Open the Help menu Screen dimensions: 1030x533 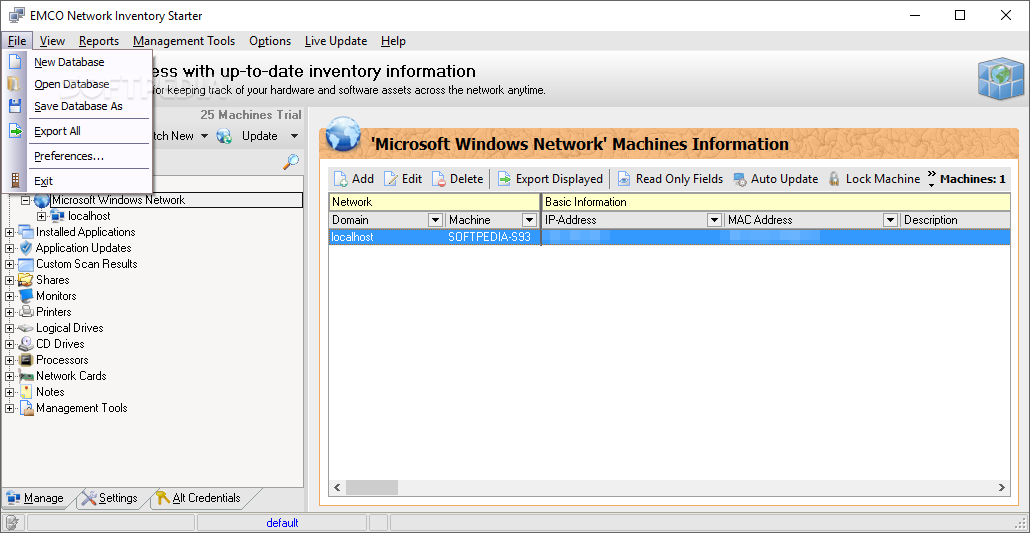[393, 41]
